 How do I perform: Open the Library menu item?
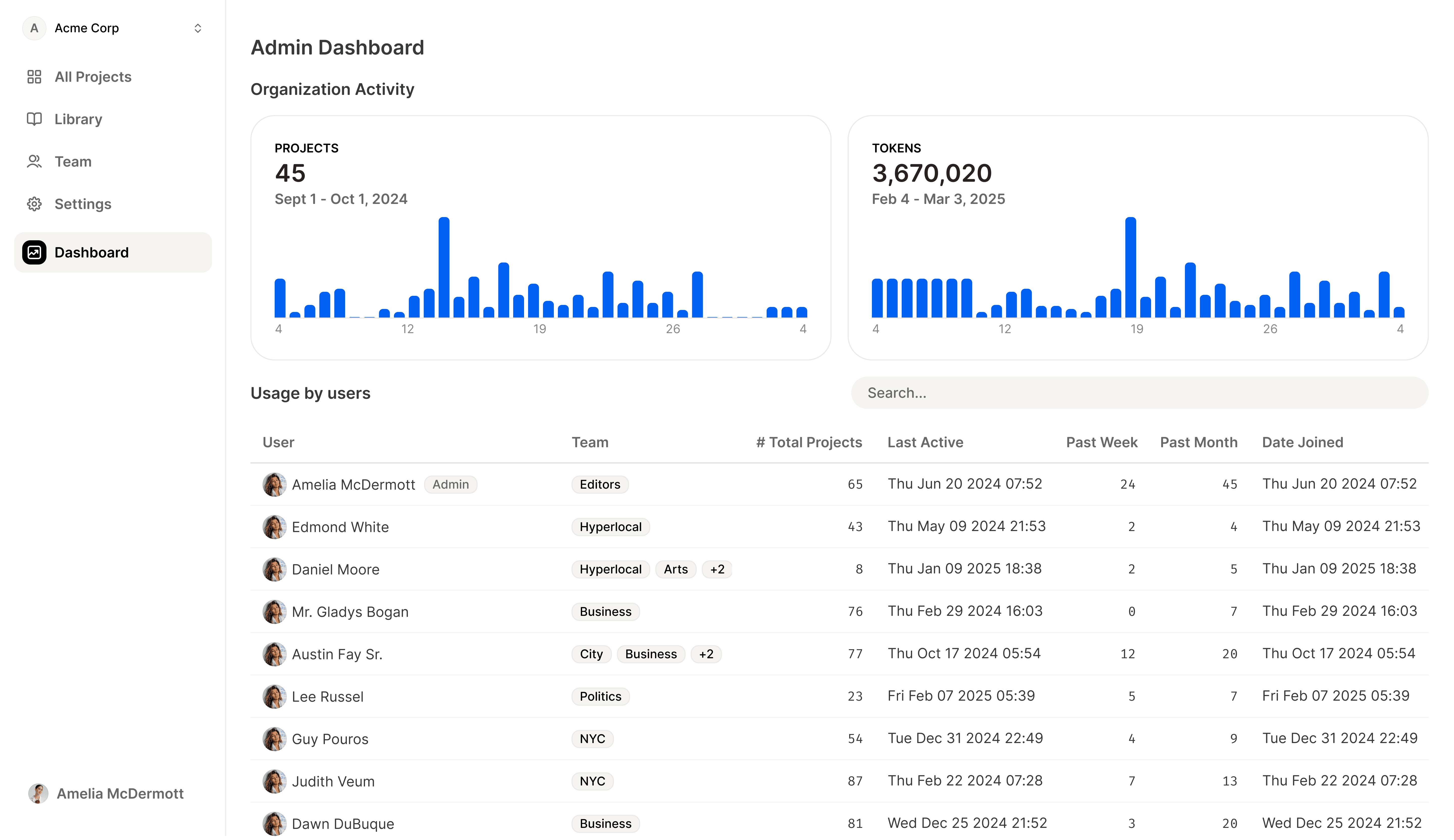pos(78,119)
